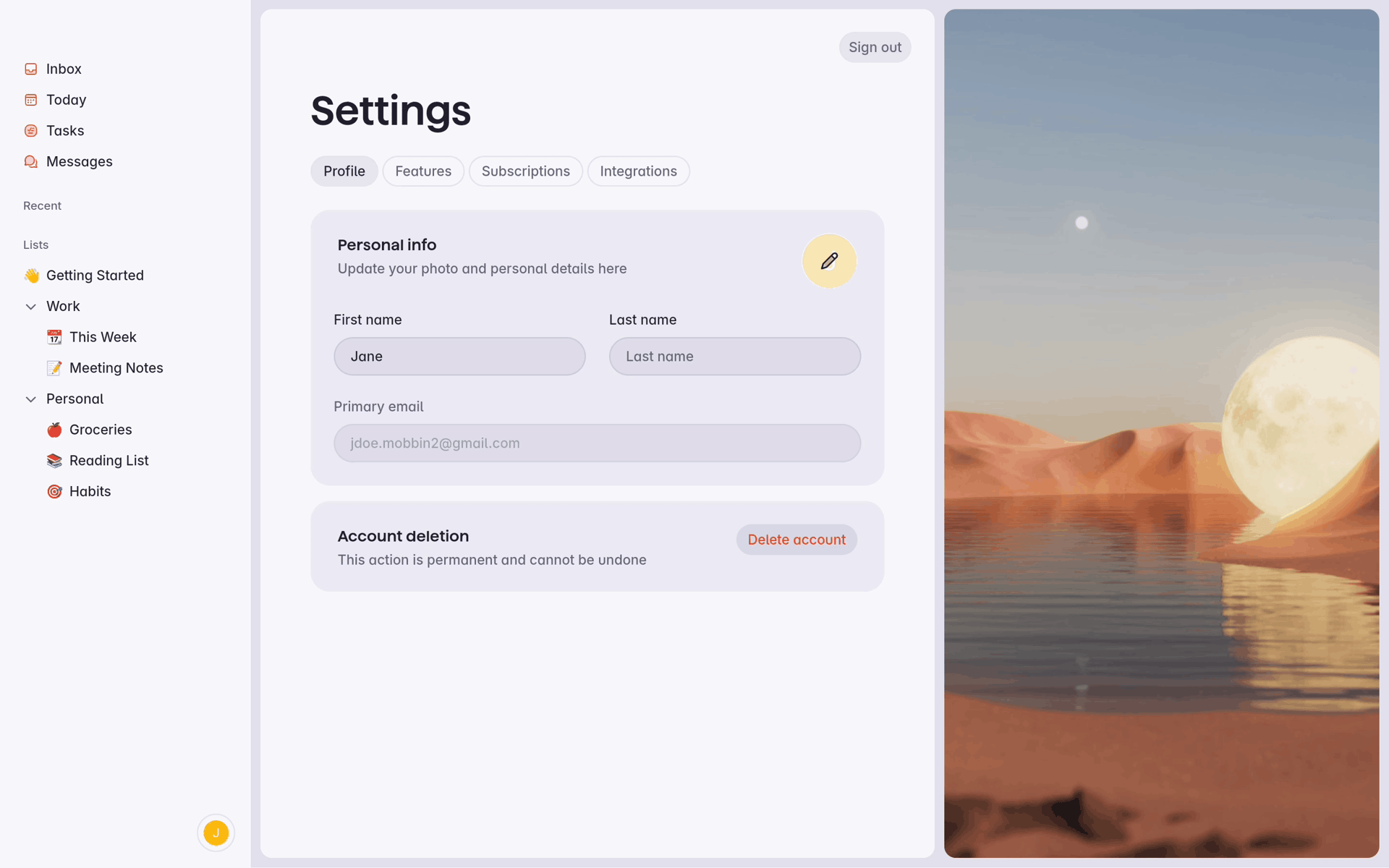This screenshot has width=1389, height=868.
Task: Go to Tasks in the sidebar
Action: 65,131
